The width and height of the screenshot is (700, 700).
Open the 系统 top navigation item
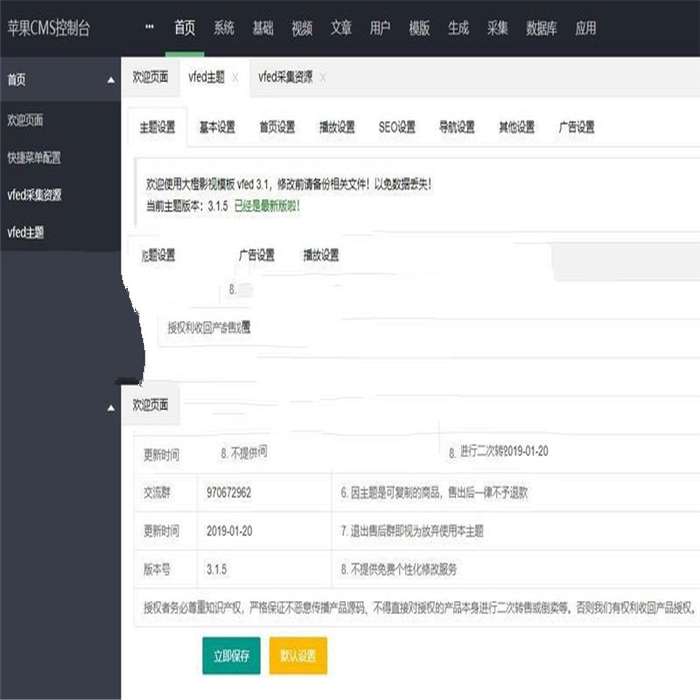(x=224, y=28)
